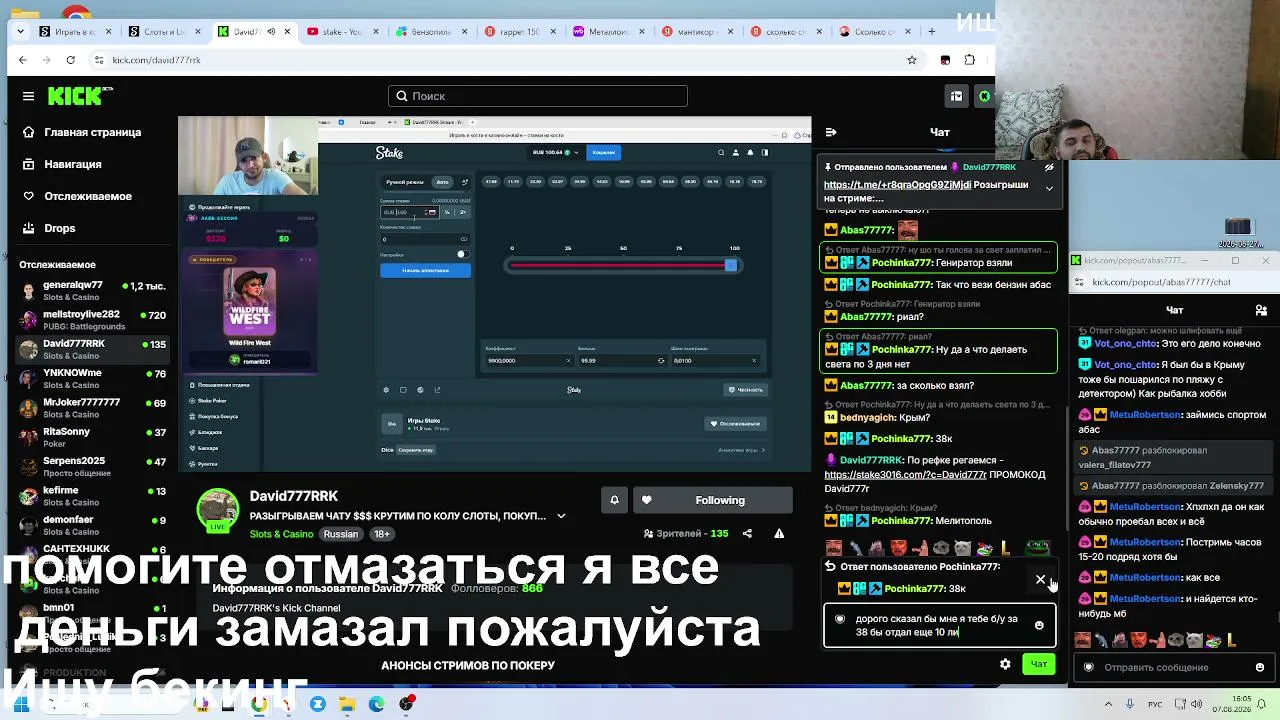Open the stake3016.com referral link in chat

(x=905, y=475)
